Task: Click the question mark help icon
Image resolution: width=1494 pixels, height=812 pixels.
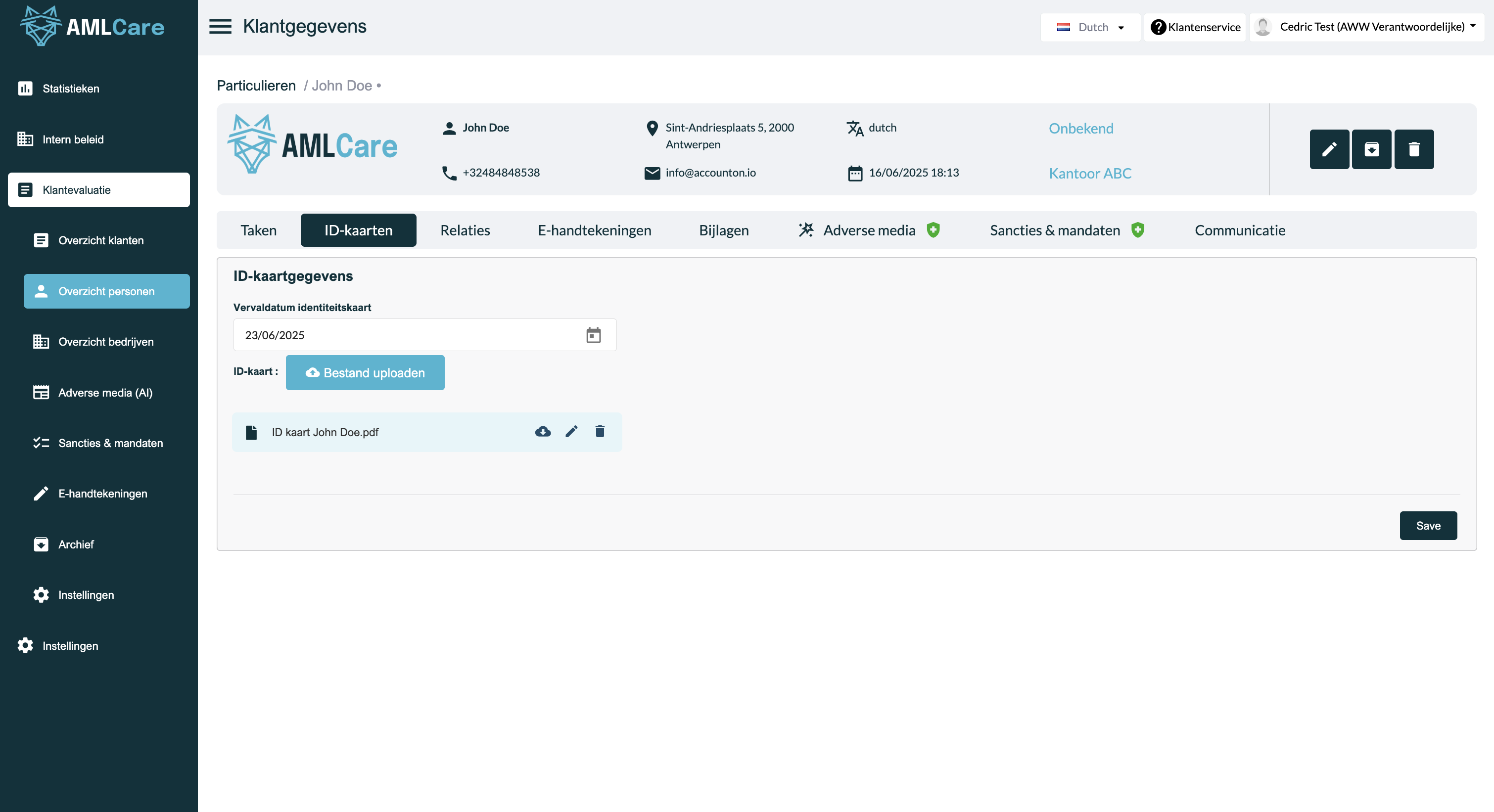Action: pyautogui.click(x=1158, y=27)
